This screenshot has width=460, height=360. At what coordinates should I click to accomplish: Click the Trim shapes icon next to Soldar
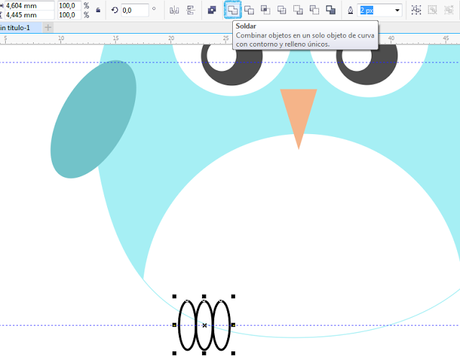pos(249,10)
